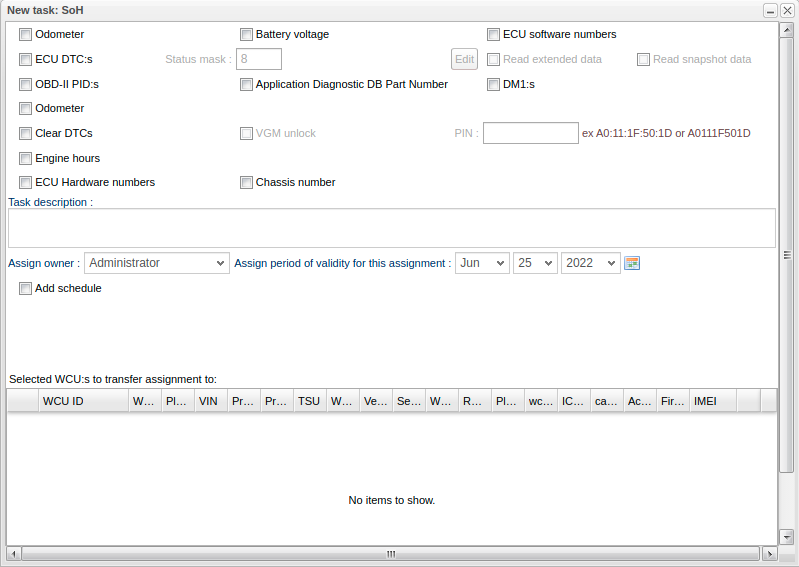Sort by the WCU ID column header
Viewport: 799px width, 567px height.
[83, 401]
